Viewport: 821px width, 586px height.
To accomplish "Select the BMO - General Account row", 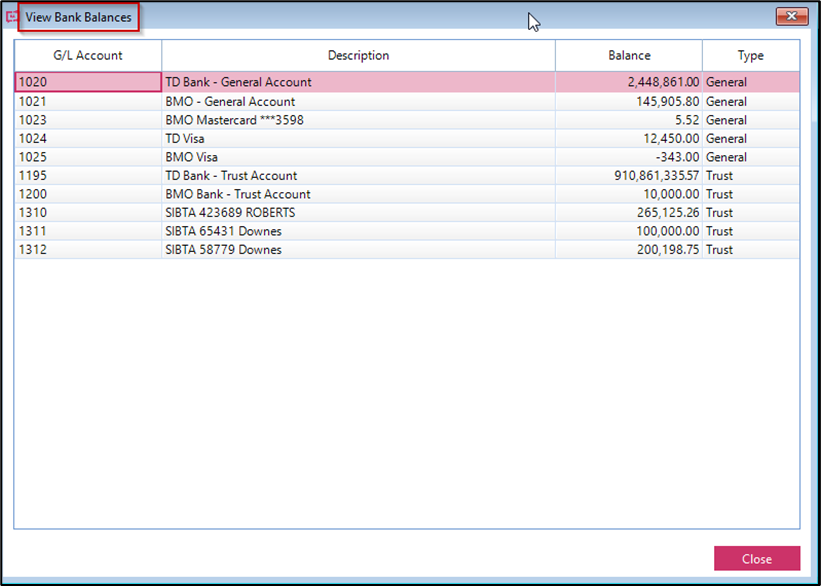I will pyautogui.click(x=359, y=101).
